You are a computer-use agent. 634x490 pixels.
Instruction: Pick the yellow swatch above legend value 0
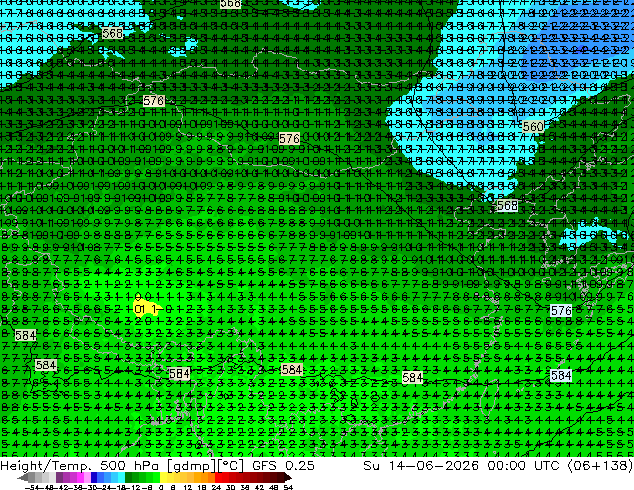tap(164, 477)
